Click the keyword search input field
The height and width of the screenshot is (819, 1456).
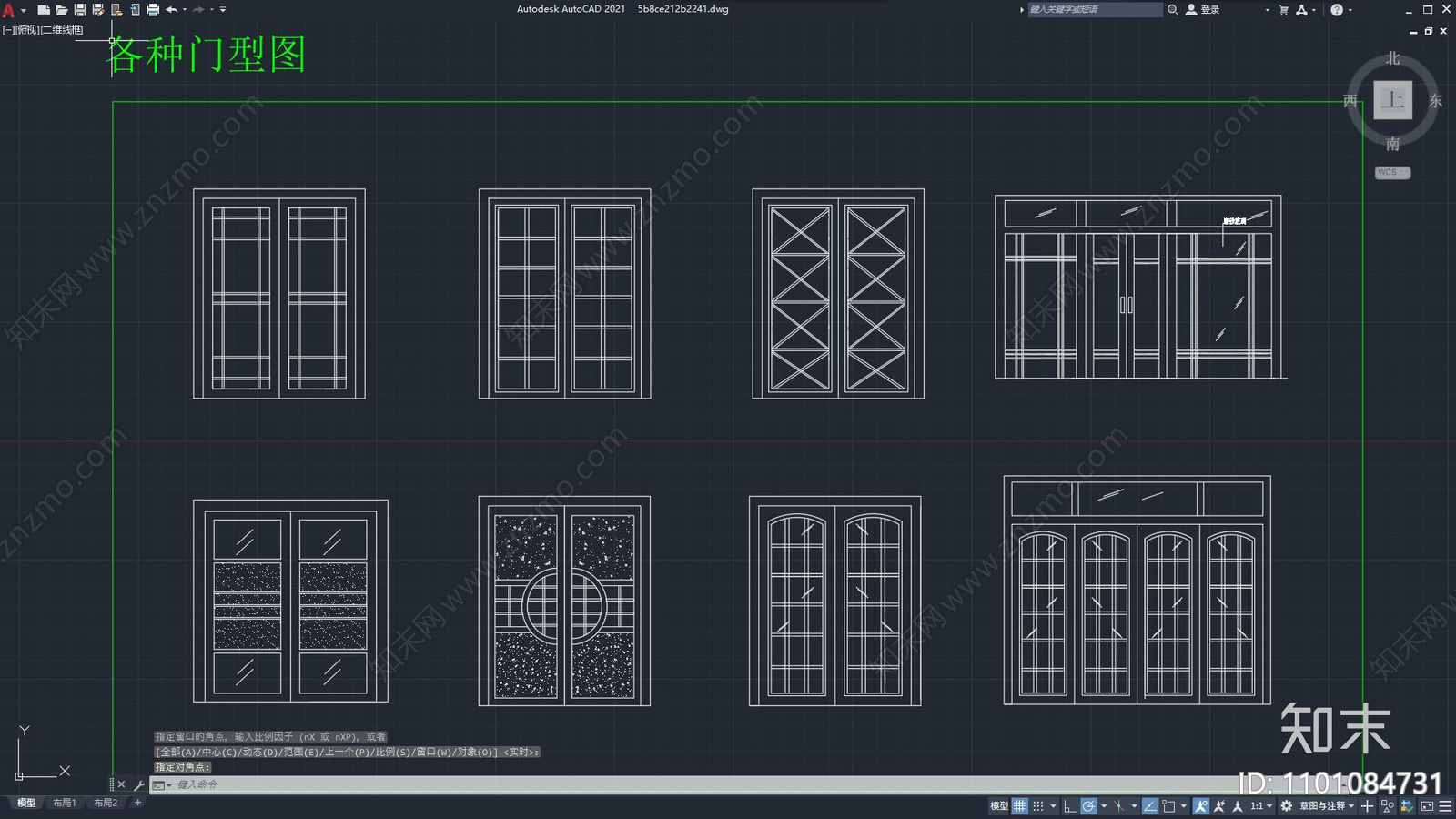point(1095,10)
